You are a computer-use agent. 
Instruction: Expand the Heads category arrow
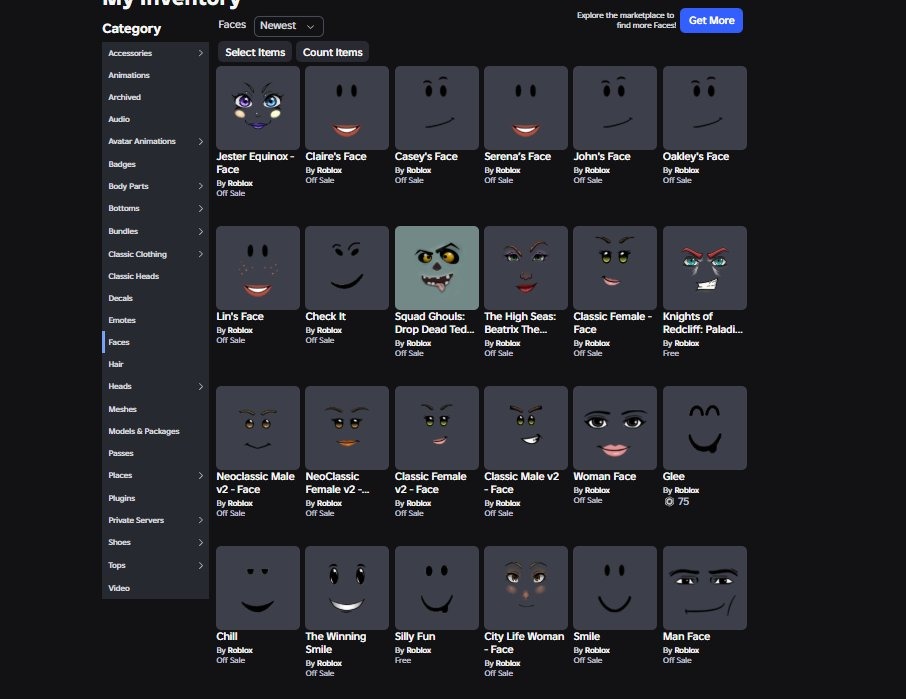(200, 386)
